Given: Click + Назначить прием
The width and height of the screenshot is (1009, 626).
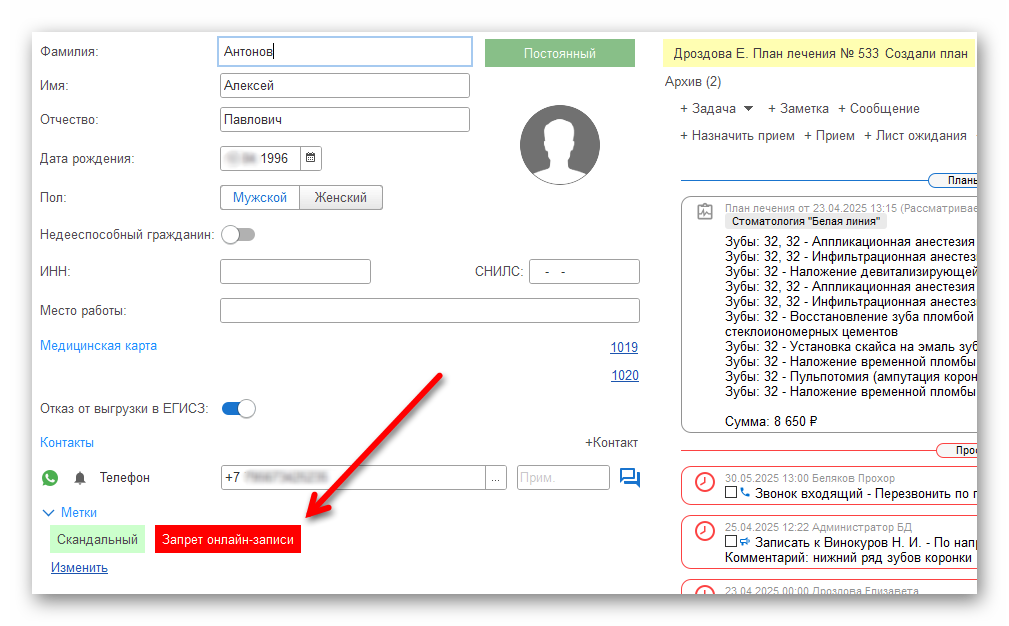Looking at the screenshot, I should [x=737, y=136].
